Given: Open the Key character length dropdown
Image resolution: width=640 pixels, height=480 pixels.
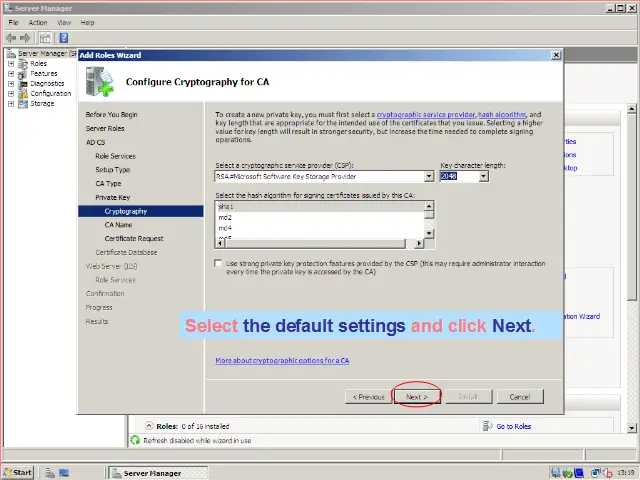Looking at the screenshot, I should [483, 176].
